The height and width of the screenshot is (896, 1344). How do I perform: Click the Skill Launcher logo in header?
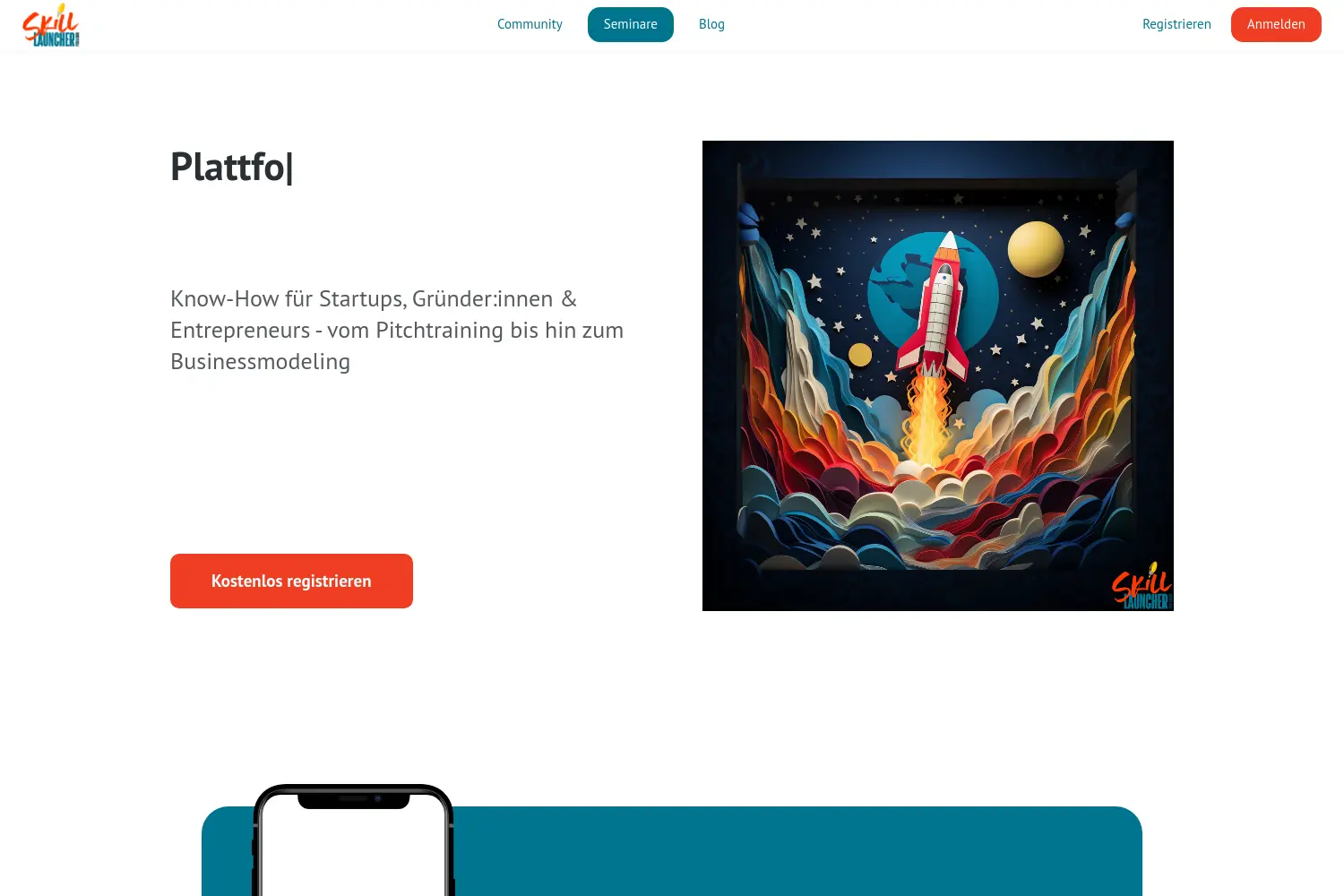click(x=51, y=25)
